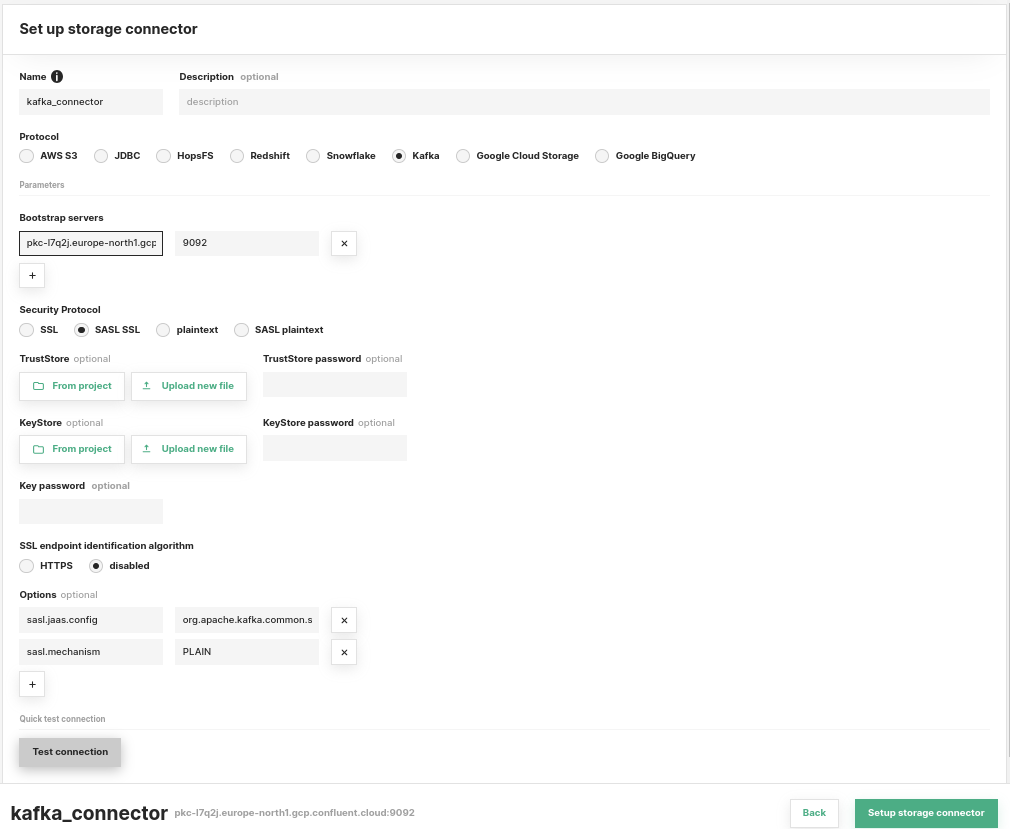
Task: Switch security protocol to SSL
Action: click(x=27, y=330)
